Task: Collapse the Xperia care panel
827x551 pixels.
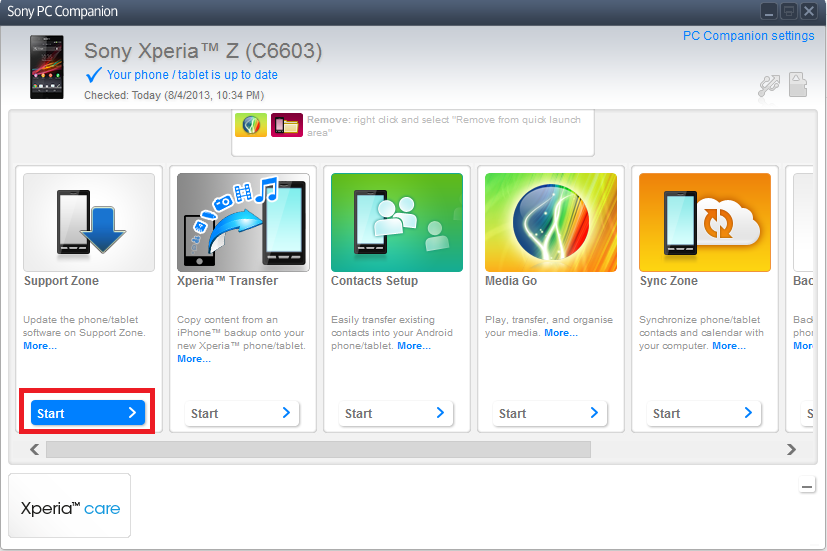Action: click(x=807, y=486)
